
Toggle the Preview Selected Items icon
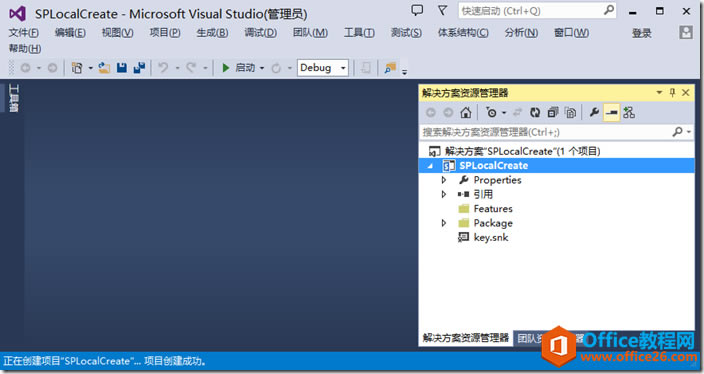pos(612,113)
